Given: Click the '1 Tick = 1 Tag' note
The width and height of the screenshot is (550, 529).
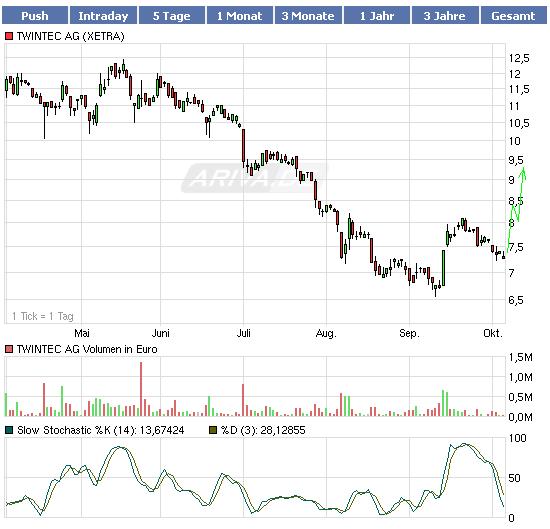Looking at the screenshot, I should pos(42,316).
